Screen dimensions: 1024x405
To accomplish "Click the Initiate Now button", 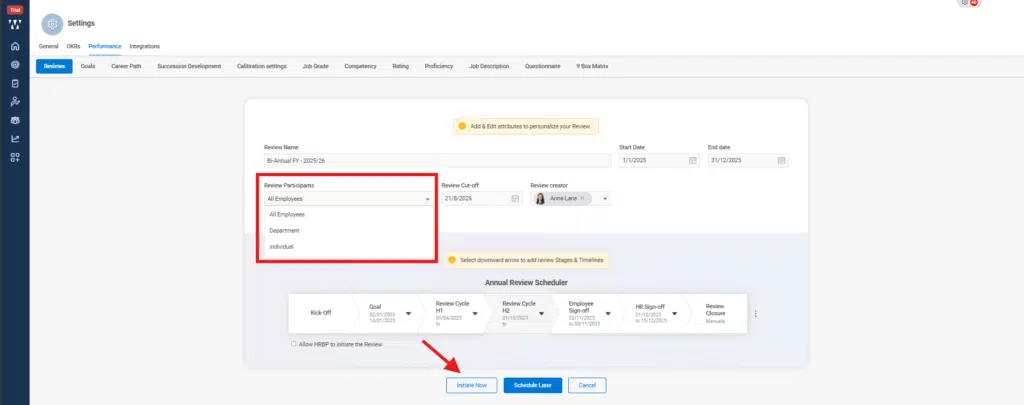I will [471, 385].
